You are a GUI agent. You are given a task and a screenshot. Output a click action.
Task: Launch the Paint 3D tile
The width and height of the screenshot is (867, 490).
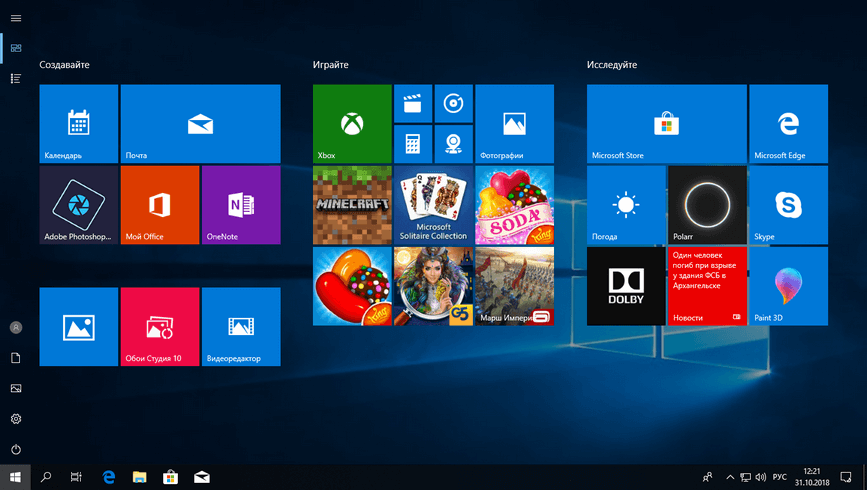point(788,286)
